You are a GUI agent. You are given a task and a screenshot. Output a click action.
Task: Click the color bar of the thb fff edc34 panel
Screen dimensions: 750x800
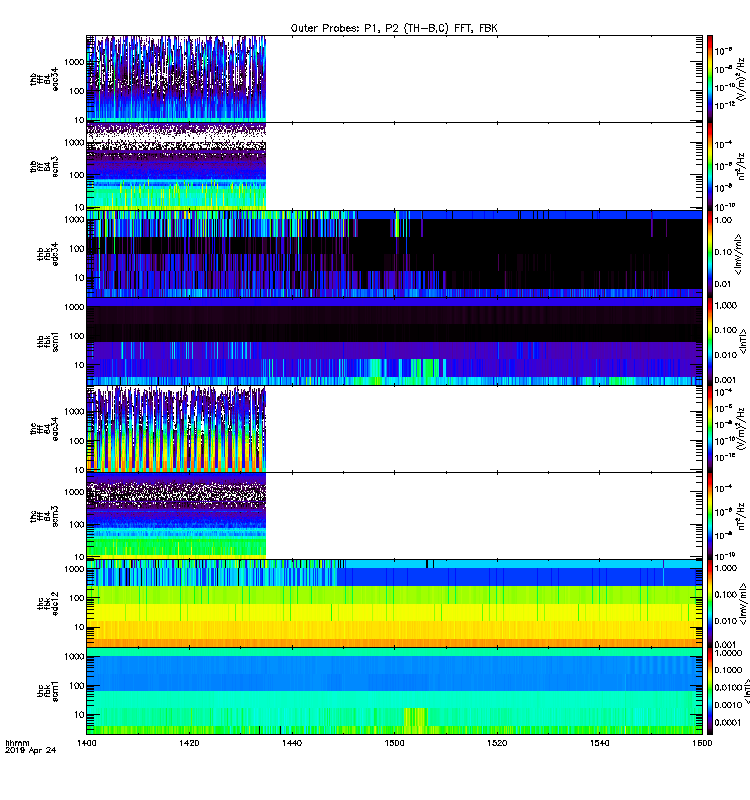pos(710,79)
